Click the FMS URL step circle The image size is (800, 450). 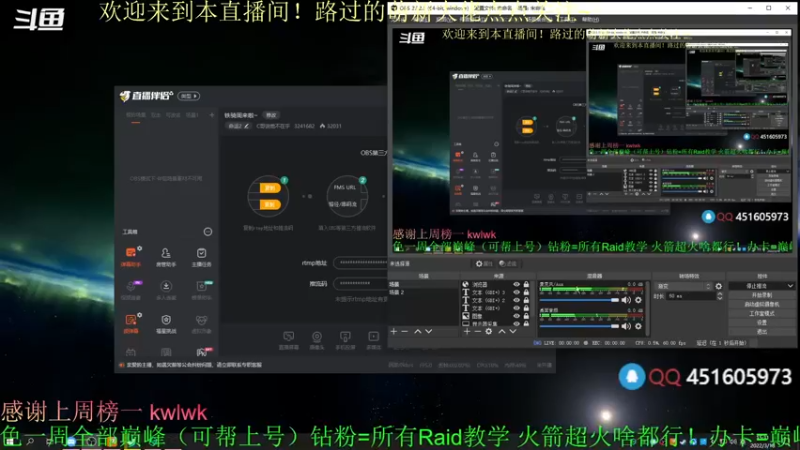(x=346, y=196)
